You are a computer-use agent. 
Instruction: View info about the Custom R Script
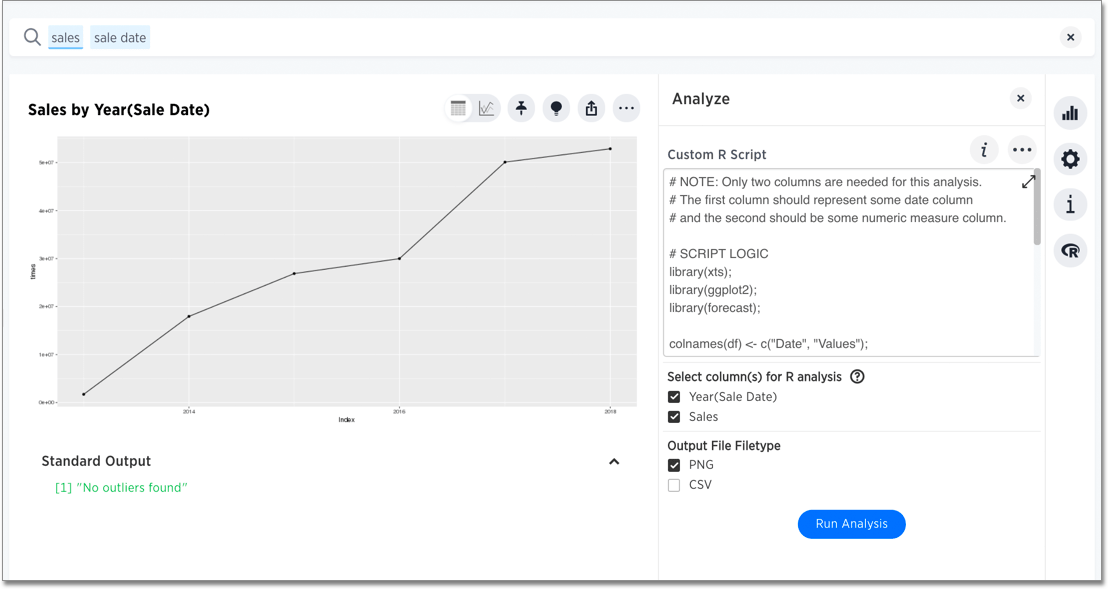[x=984, y=149]
